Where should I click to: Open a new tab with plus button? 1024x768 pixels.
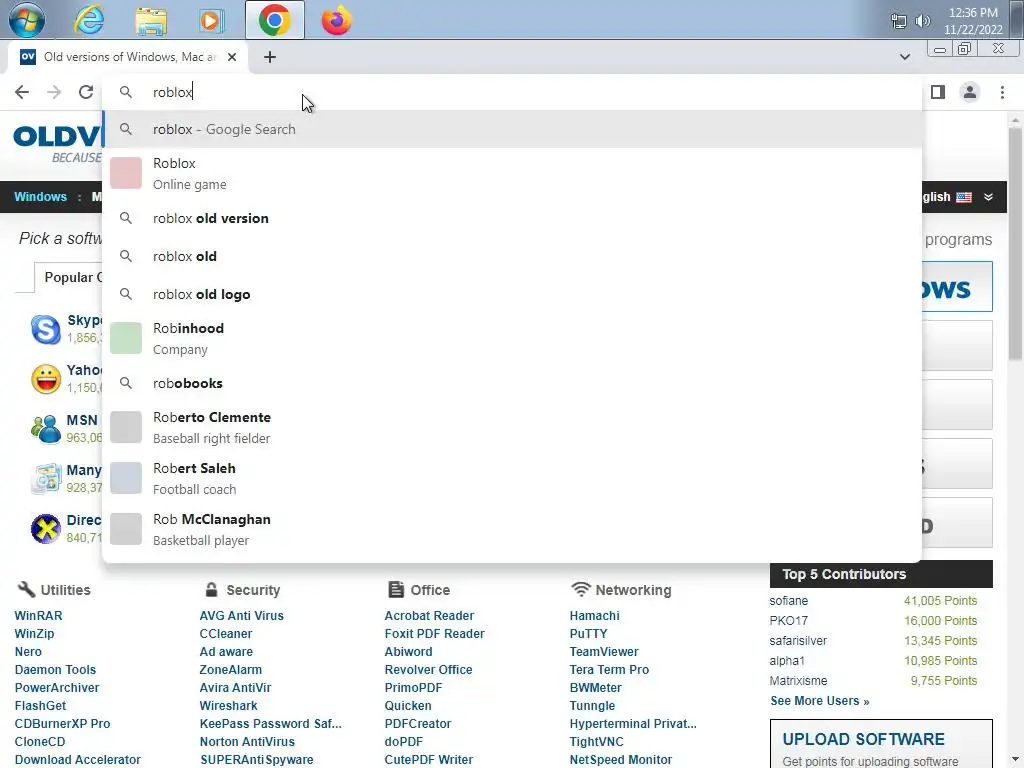pyautogui.click(x=270, y=57)
